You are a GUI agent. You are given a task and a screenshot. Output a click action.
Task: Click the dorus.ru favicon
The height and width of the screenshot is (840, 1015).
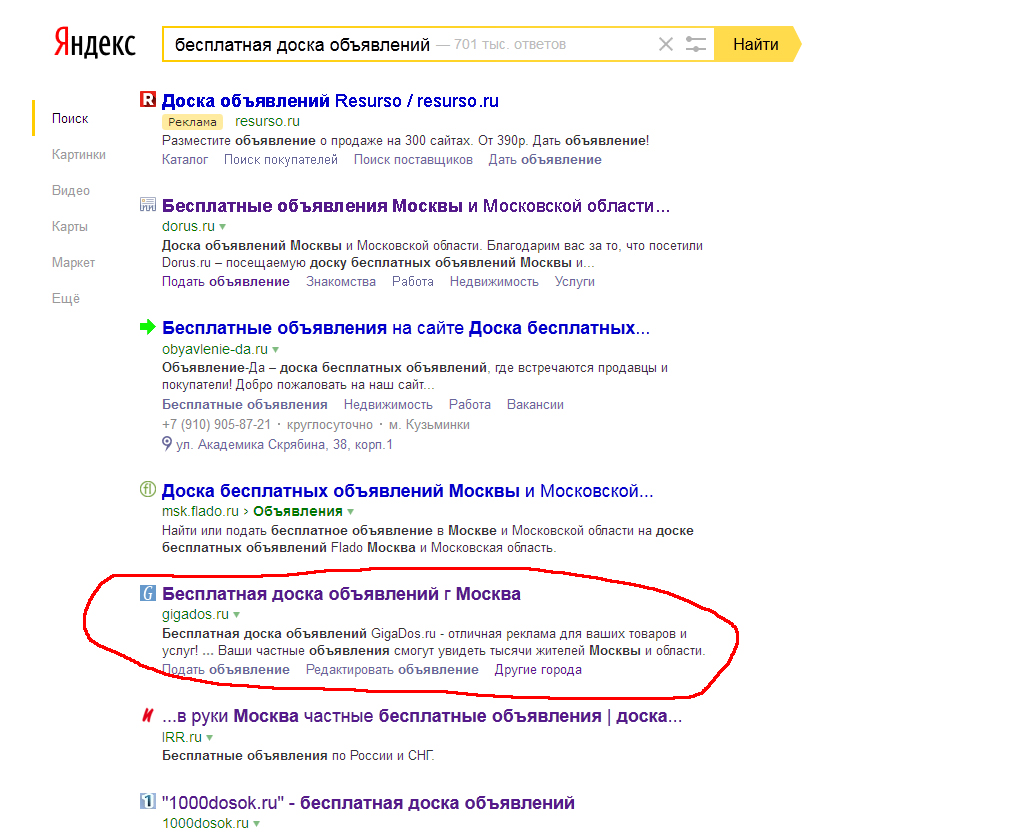tap(148, 204)
